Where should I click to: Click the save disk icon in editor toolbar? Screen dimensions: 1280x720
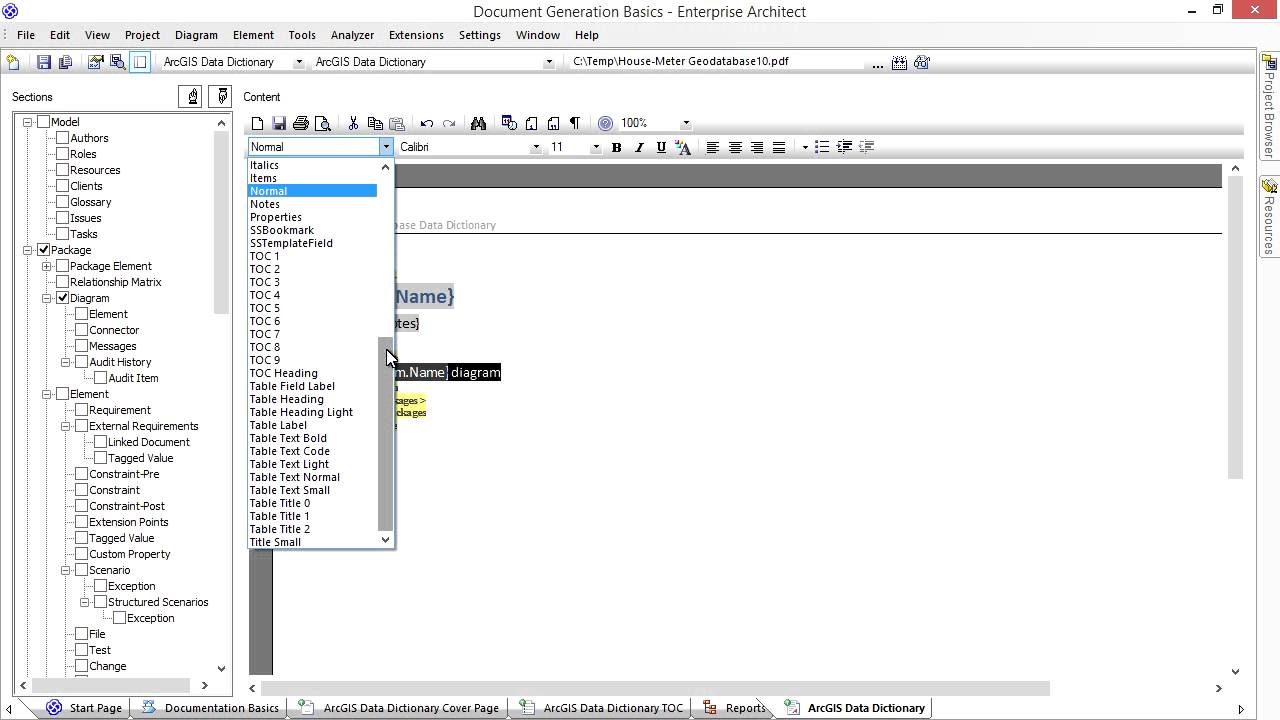point(279,123)
